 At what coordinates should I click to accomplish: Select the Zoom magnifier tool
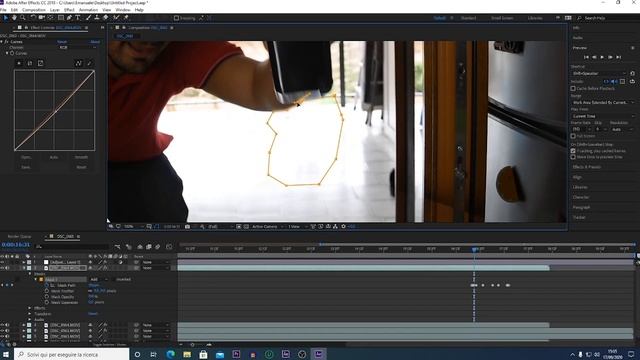(22, 18)
